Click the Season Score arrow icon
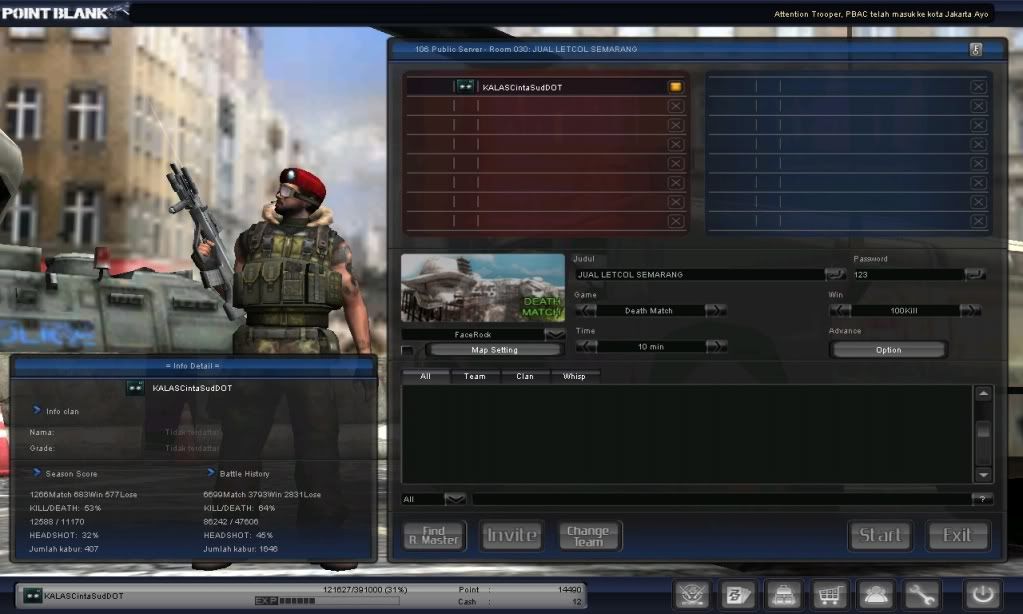The width and height of the screenshot is (1023, 614). pos(37,472)
